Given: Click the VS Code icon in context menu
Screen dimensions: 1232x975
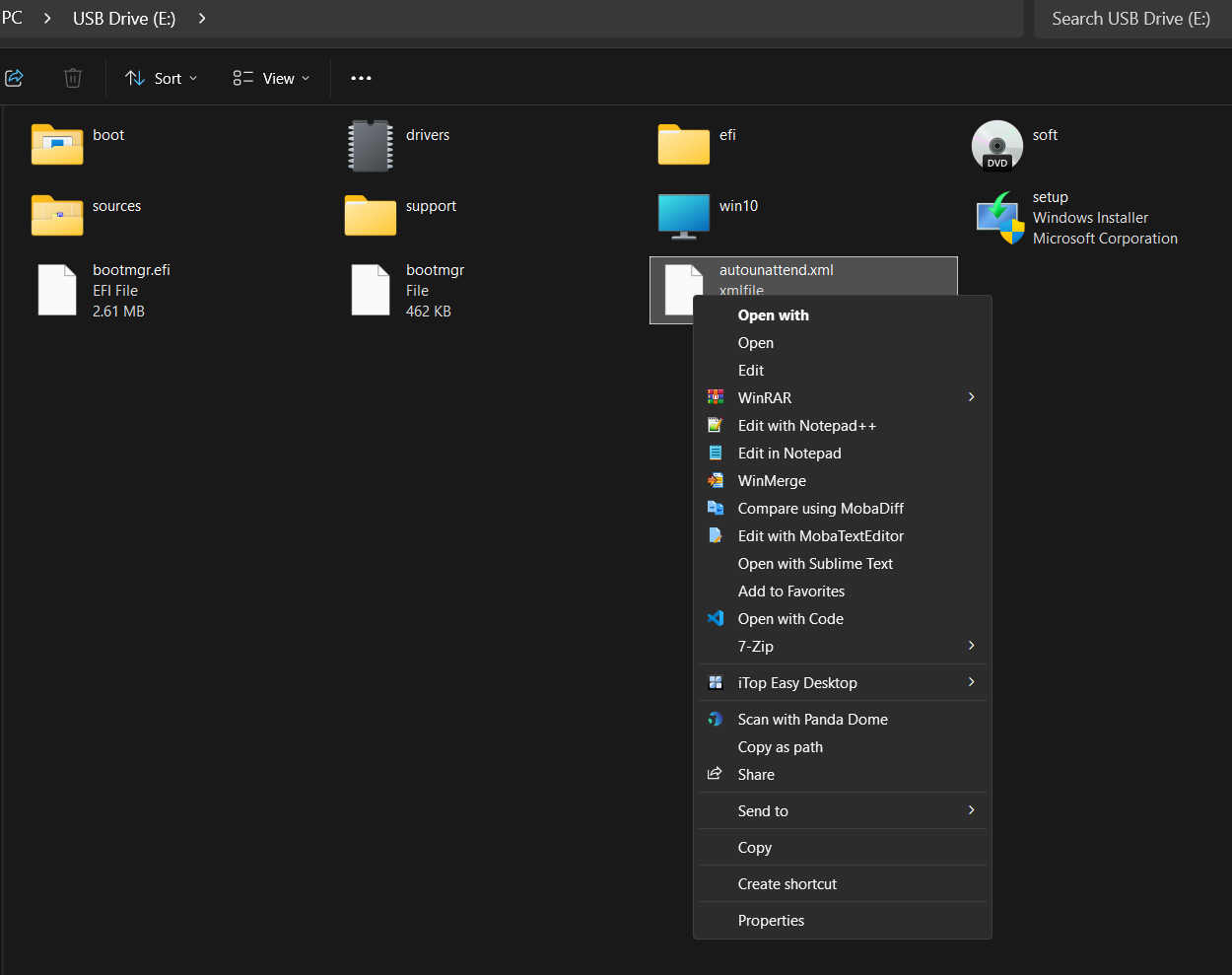Looking at the screenshot, I should click(716, 618).
